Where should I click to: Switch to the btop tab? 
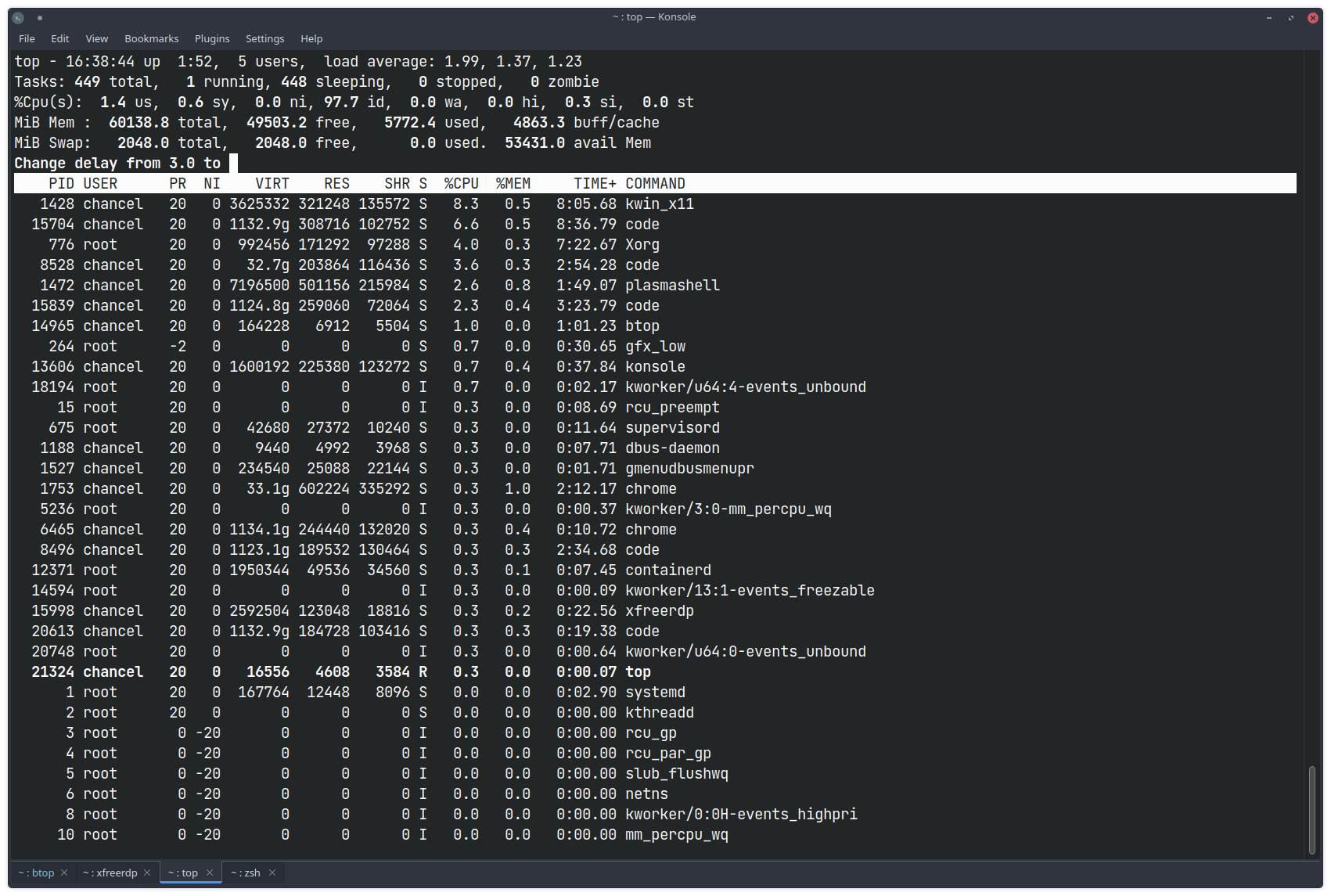click(38, 873)
